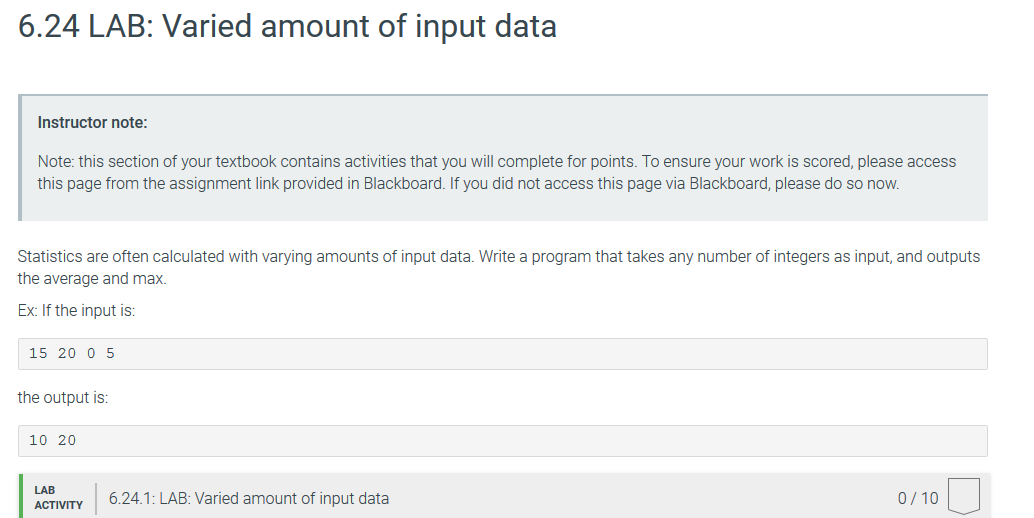
Task: Click the text 'Ex: If the input is:'
Action: coord(76,310)
